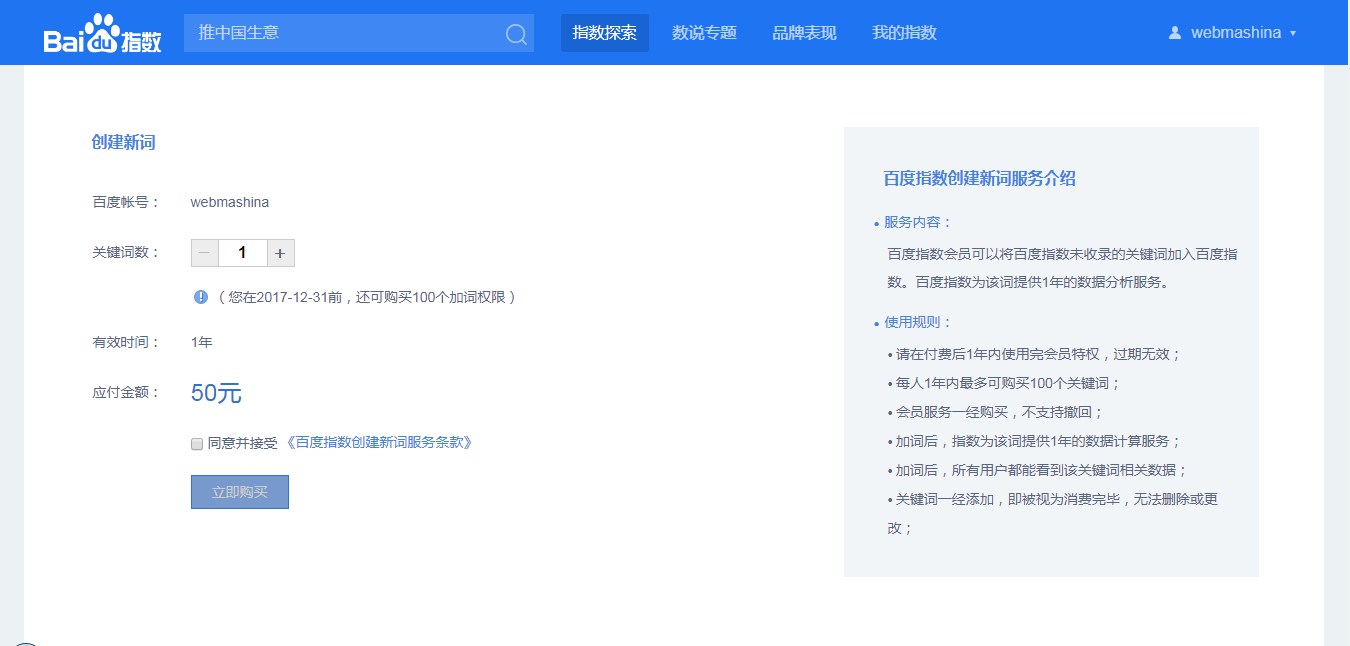
Task: Click the 立即购买 button
Action: point(240,492)
